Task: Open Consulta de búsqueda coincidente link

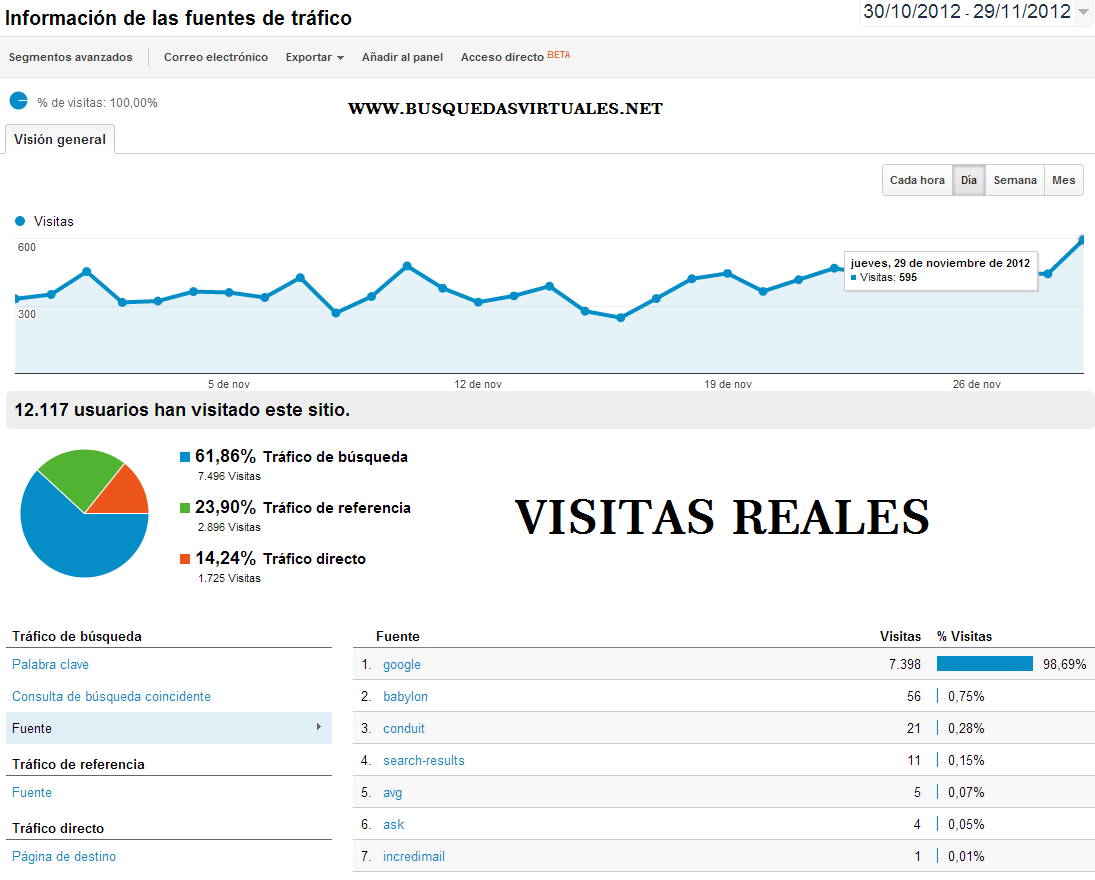Action: click(111, 696)
